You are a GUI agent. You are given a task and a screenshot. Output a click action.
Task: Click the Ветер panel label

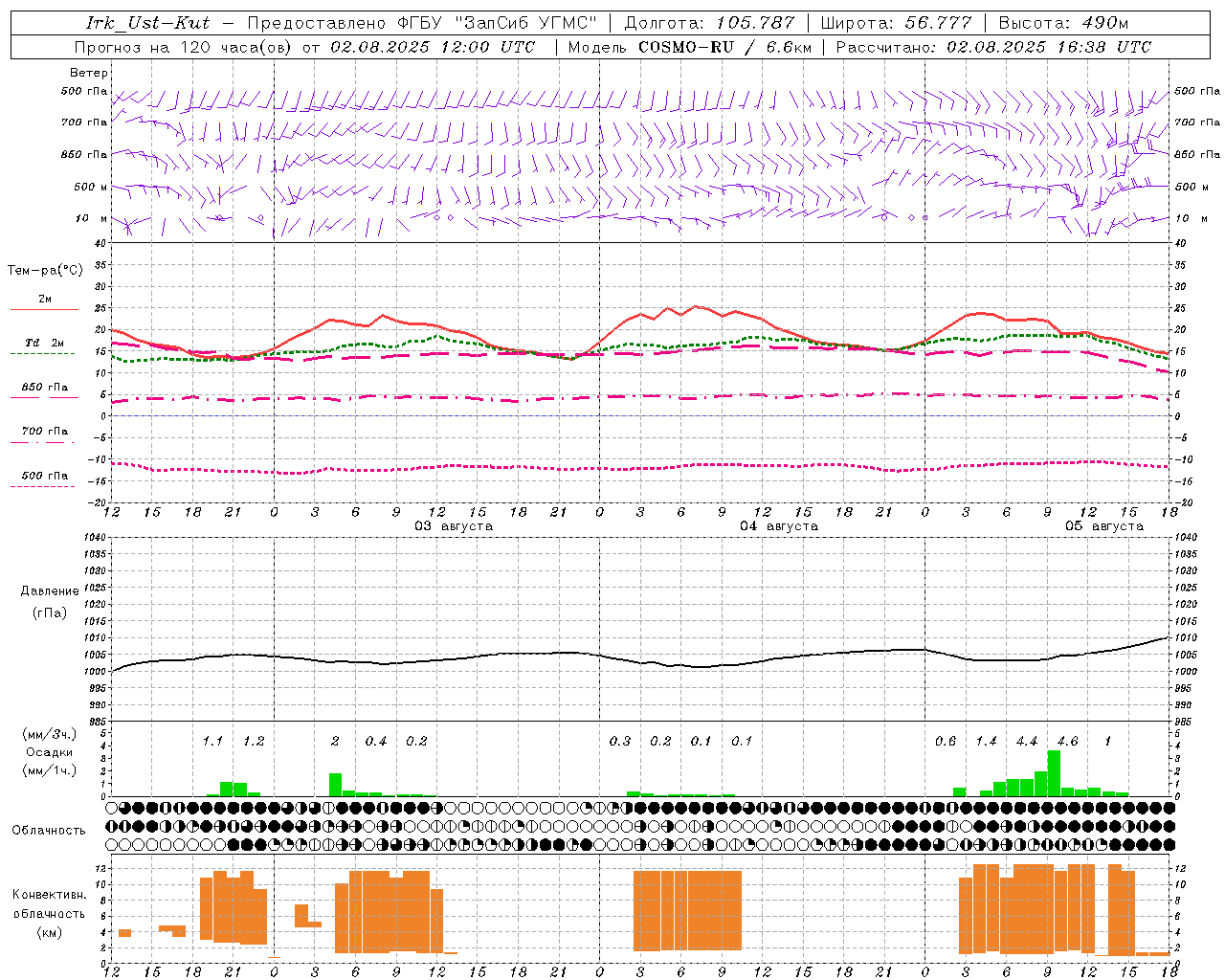[x=88, y=73]
